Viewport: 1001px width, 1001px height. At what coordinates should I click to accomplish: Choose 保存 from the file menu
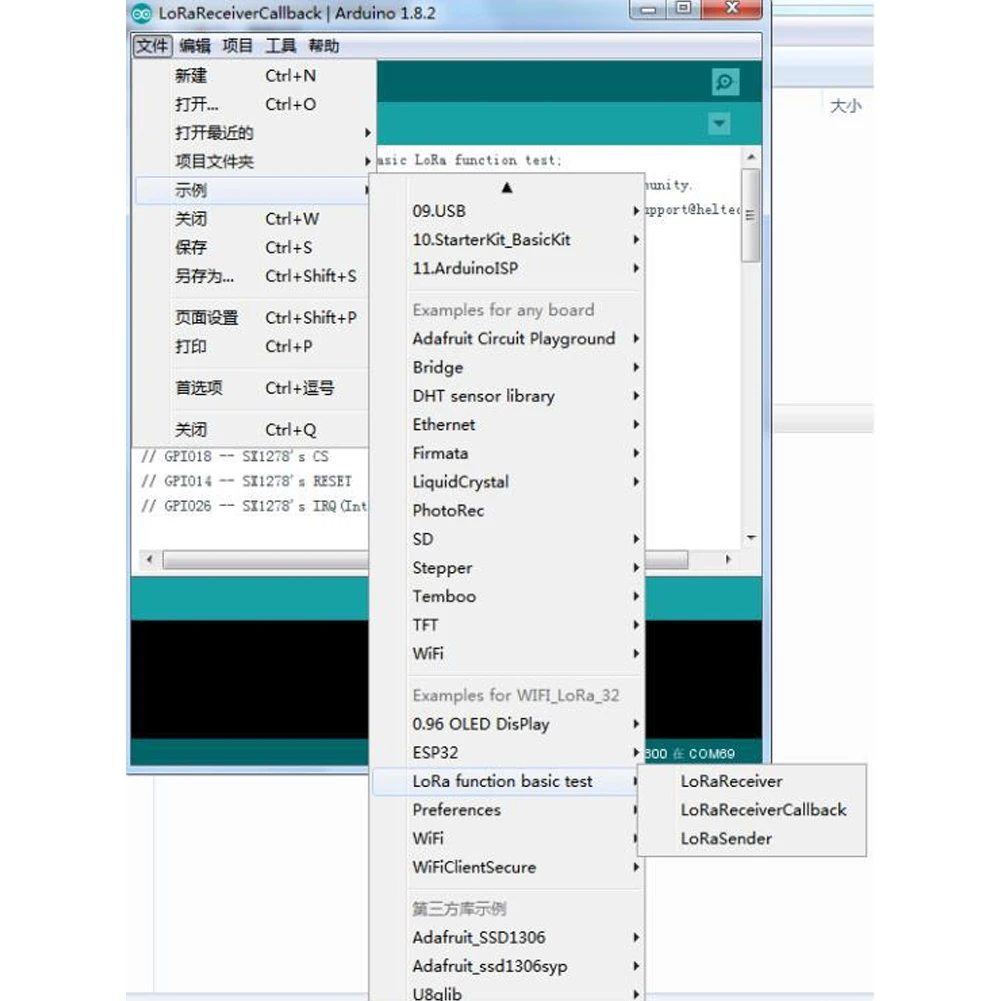[253, 248]
